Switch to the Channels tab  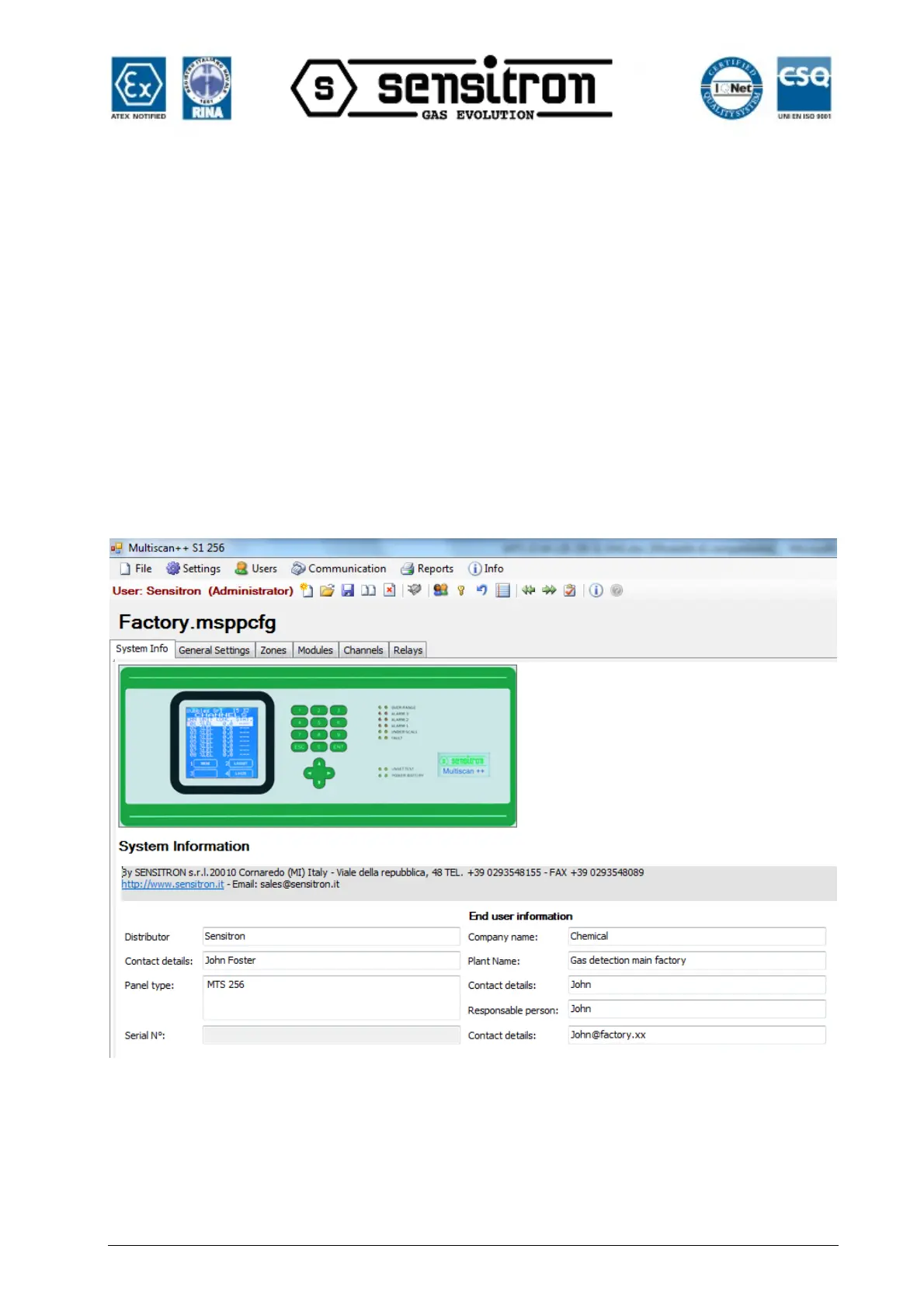[363, 650]
